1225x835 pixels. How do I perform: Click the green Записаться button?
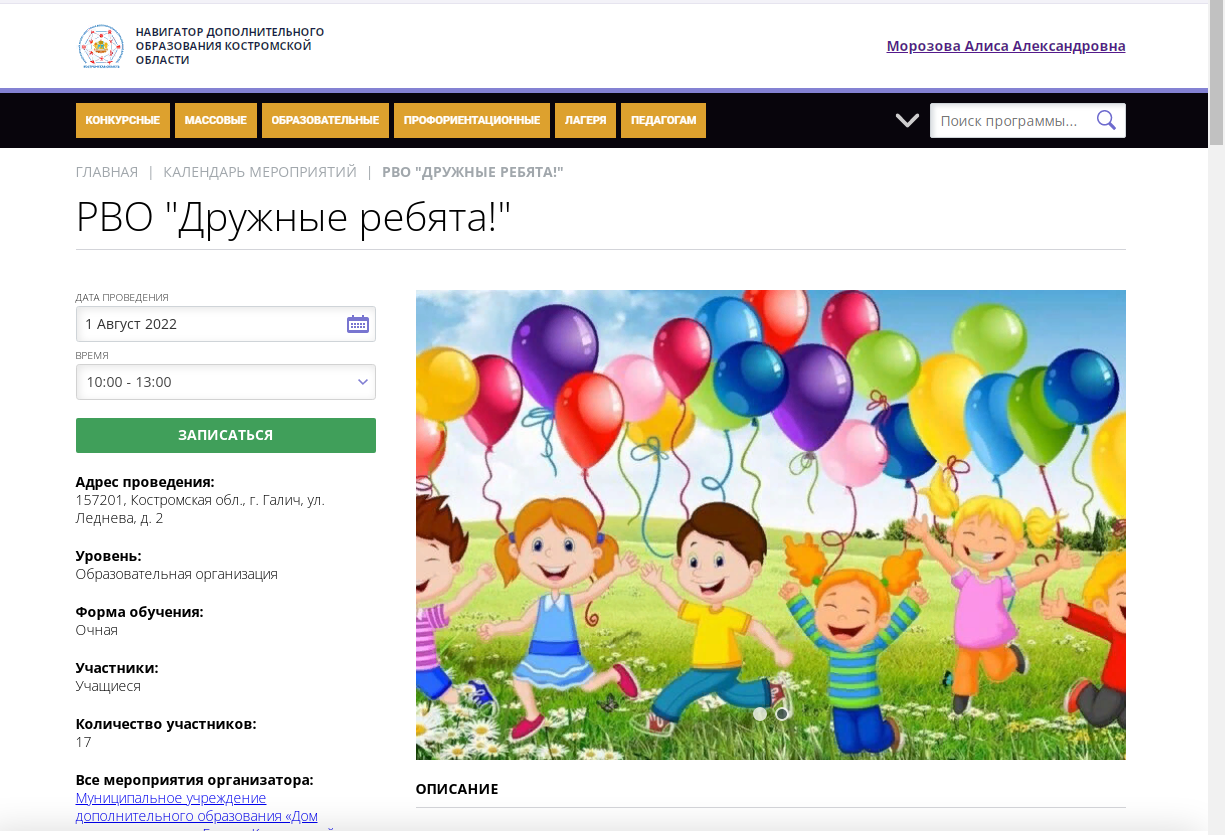226,435
